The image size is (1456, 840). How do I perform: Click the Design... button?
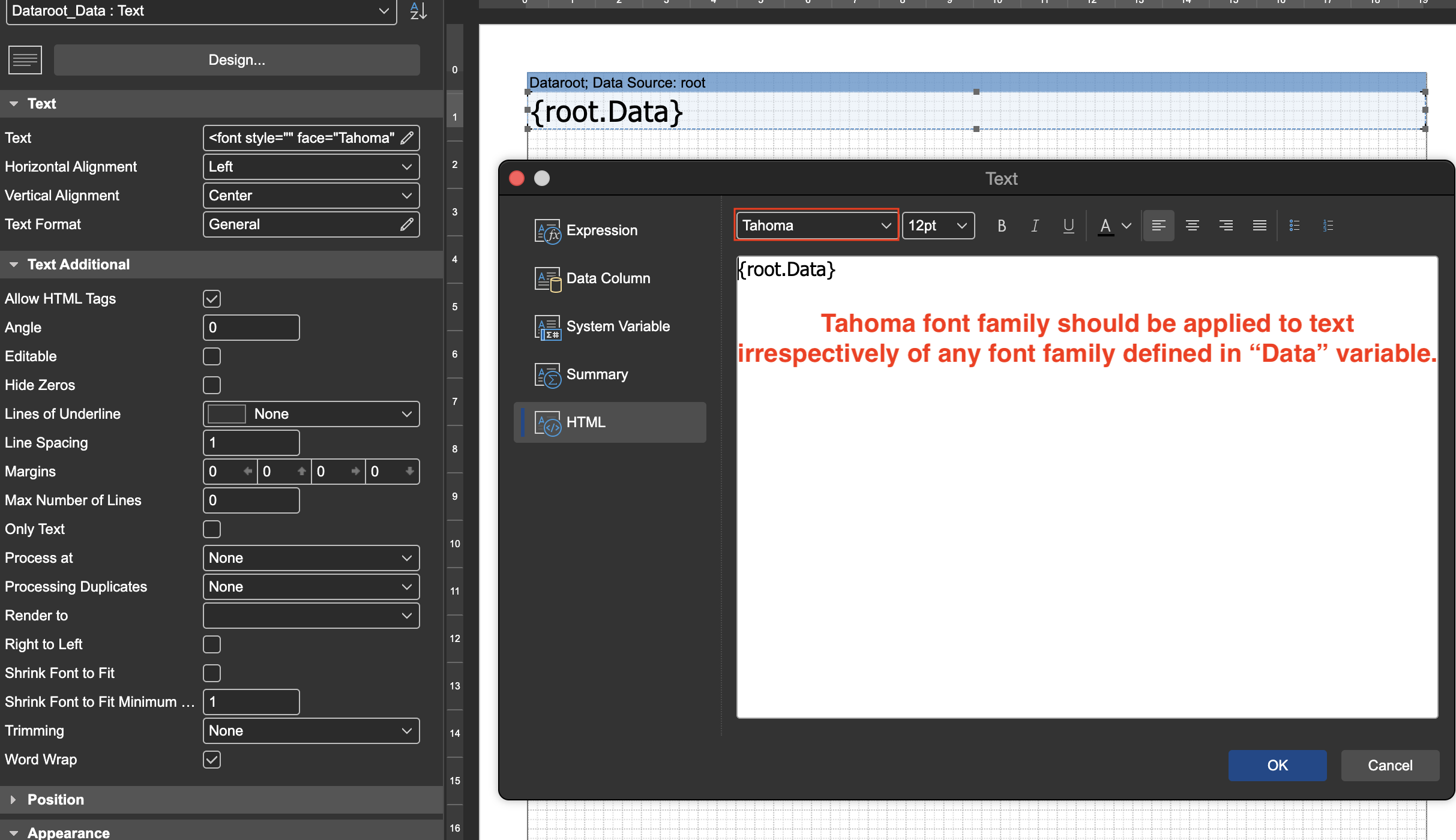(x=236, y=60)
